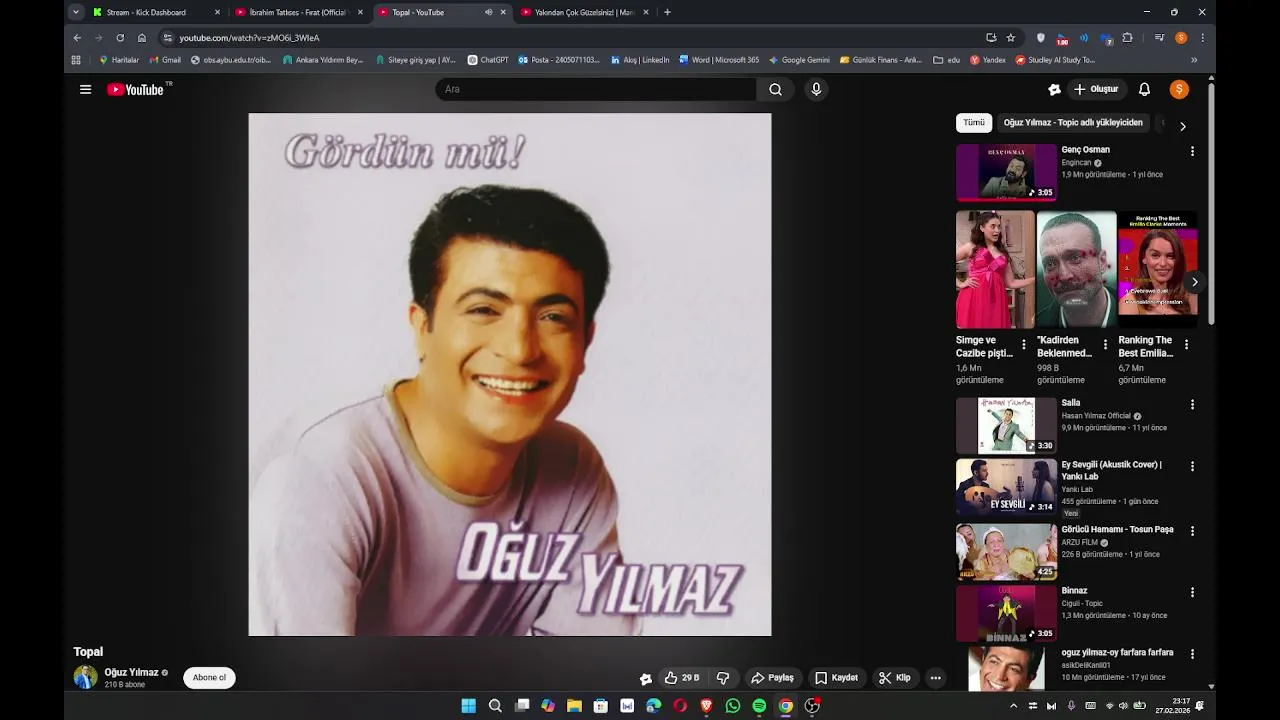Open a new browser tab
The height and width of the screenshot is (720, 1280).
[x=667, y=12]
